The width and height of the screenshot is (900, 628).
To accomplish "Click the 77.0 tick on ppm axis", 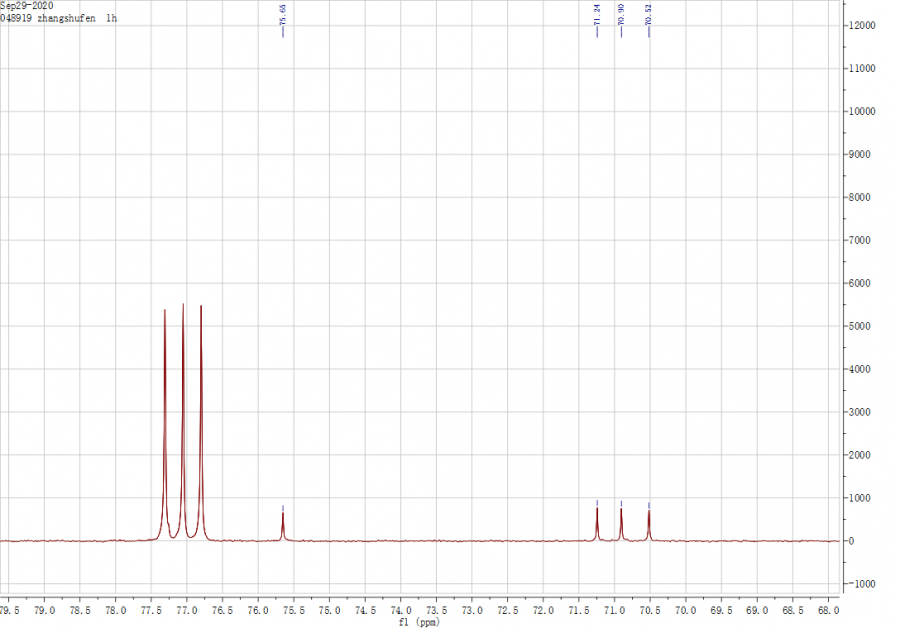I will [x=187, y=609].
